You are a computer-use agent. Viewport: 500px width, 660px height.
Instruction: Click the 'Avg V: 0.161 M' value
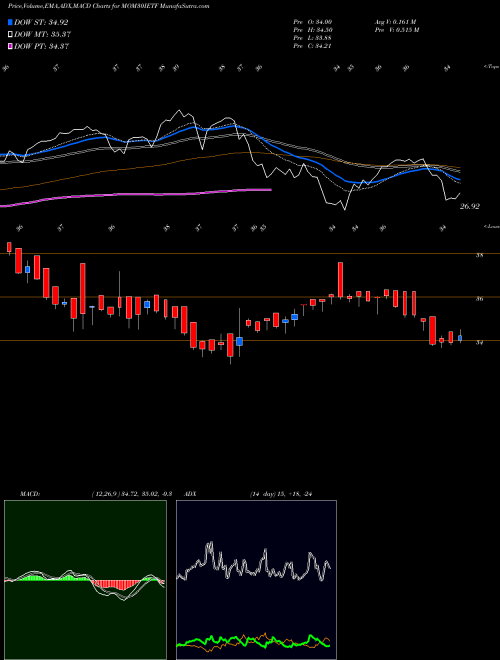(x=395, y=21)
